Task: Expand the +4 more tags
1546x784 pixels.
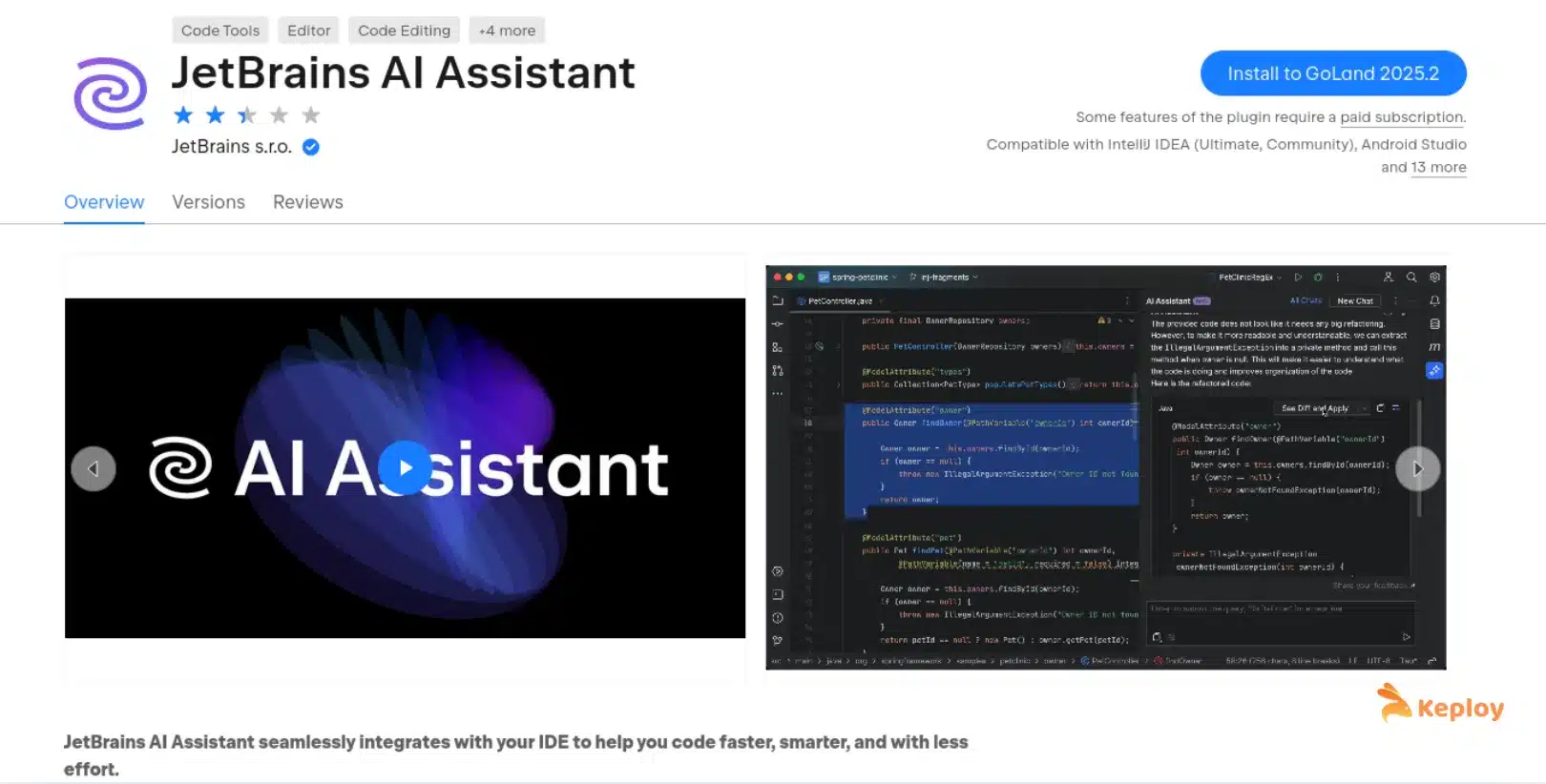Action: pos(507,31)
